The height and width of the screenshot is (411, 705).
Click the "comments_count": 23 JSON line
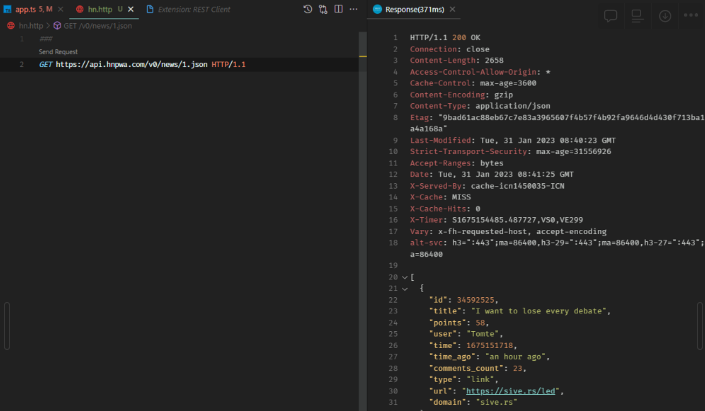[477, 368]
